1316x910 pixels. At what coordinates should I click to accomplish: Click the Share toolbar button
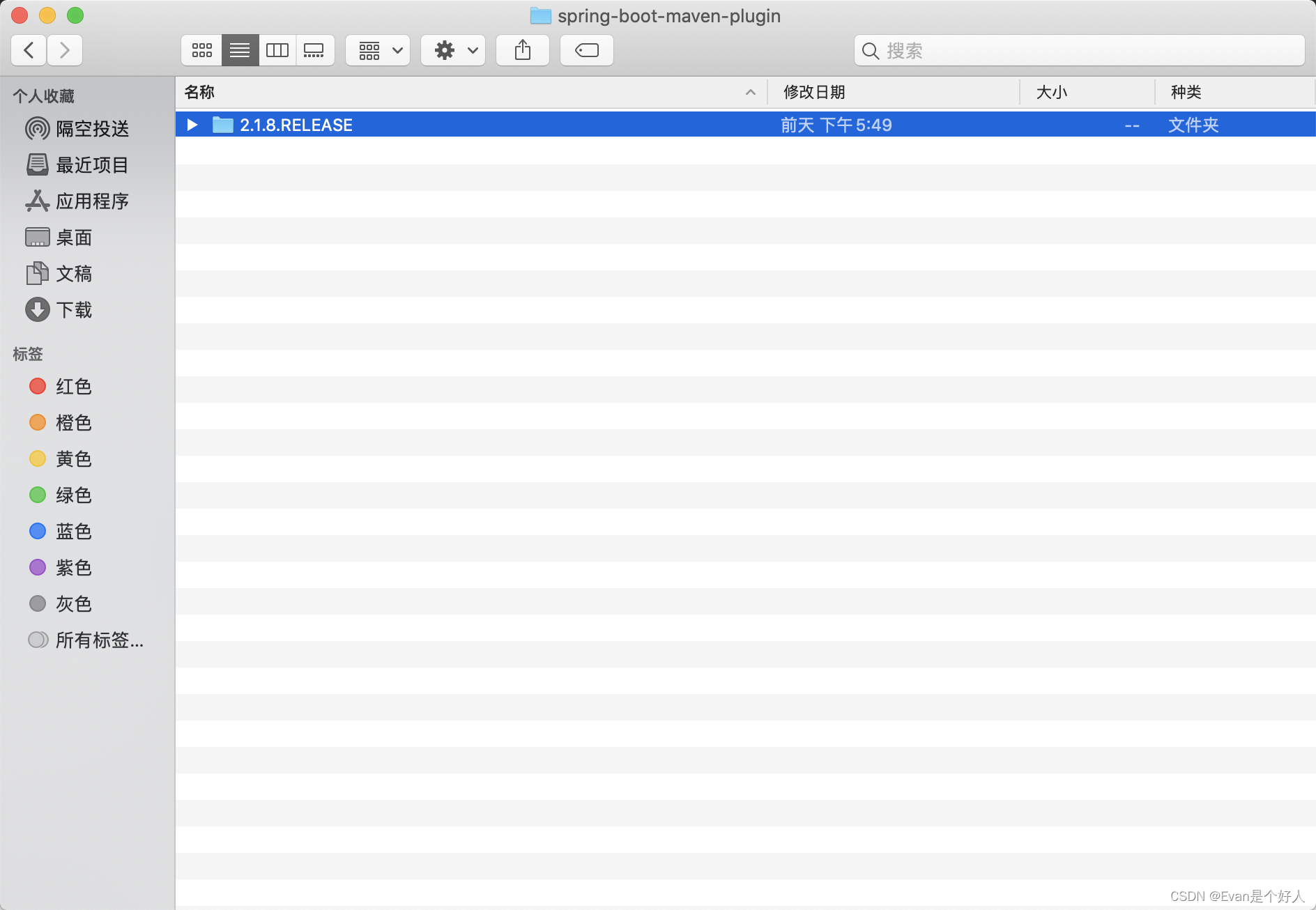pyautogui.click(x=523, y=50)
